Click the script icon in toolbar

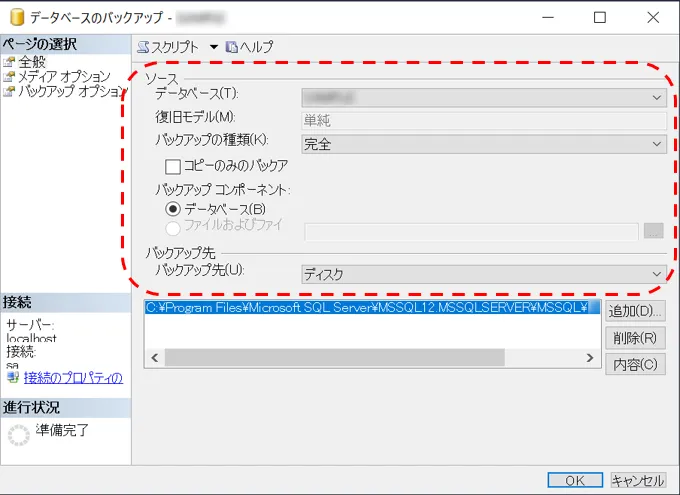point(143,47)
